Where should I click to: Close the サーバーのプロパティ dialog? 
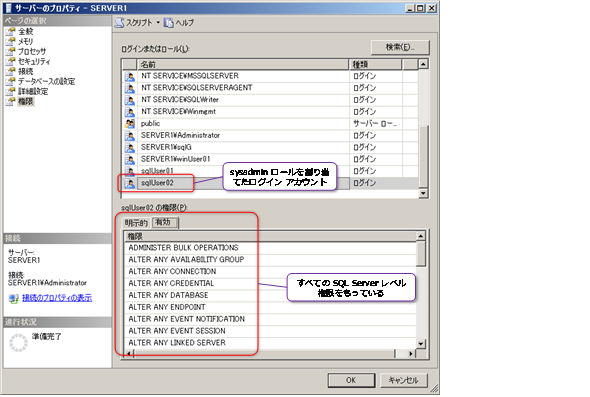[x=432, y=8]
